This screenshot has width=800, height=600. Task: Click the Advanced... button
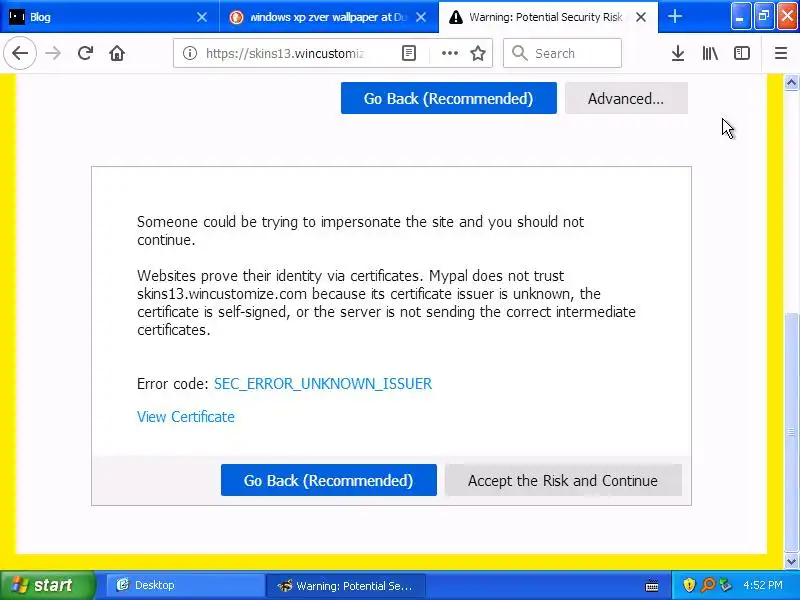[626, 98]
